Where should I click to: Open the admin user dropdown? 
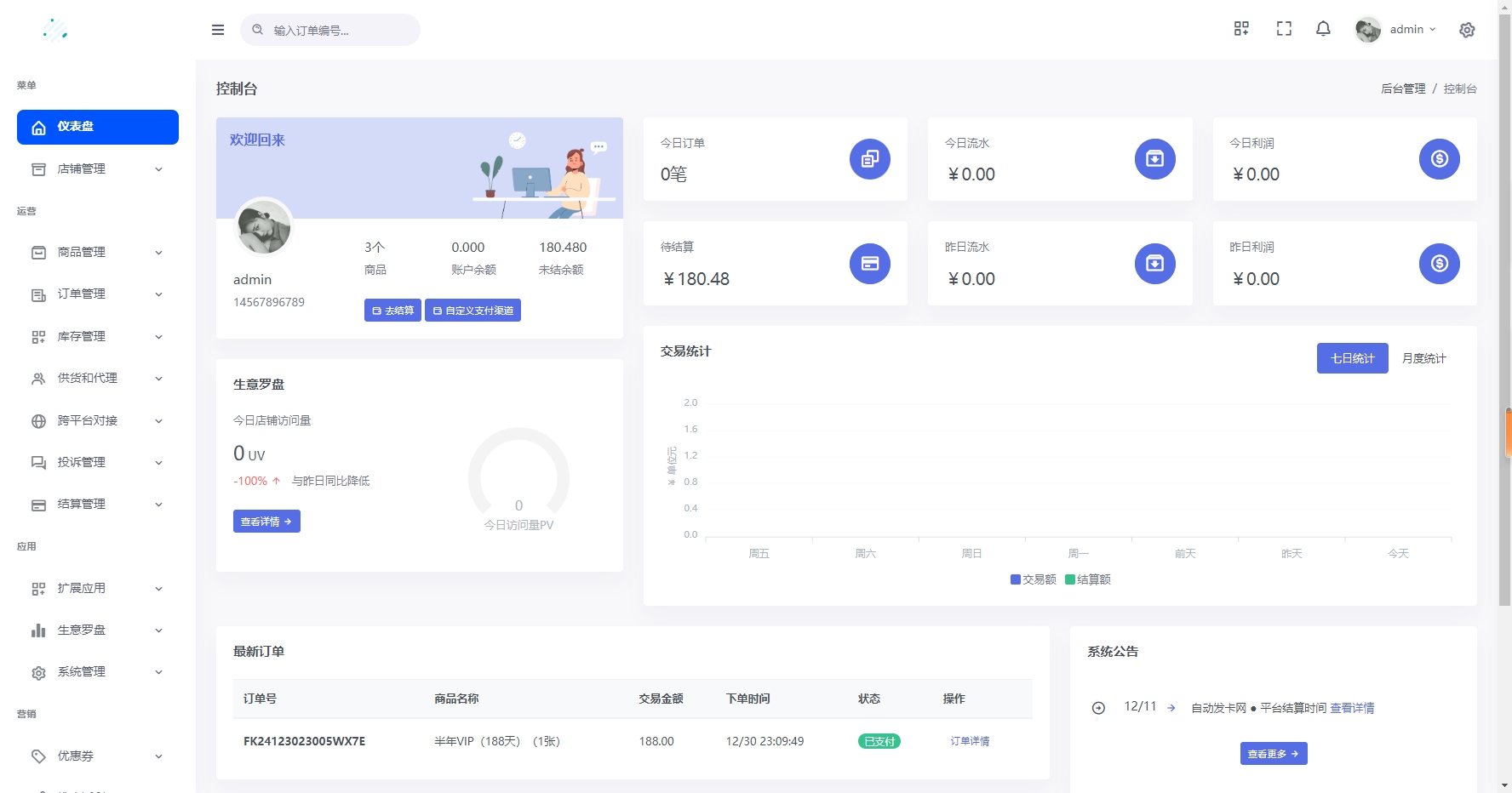point(1396,30)
